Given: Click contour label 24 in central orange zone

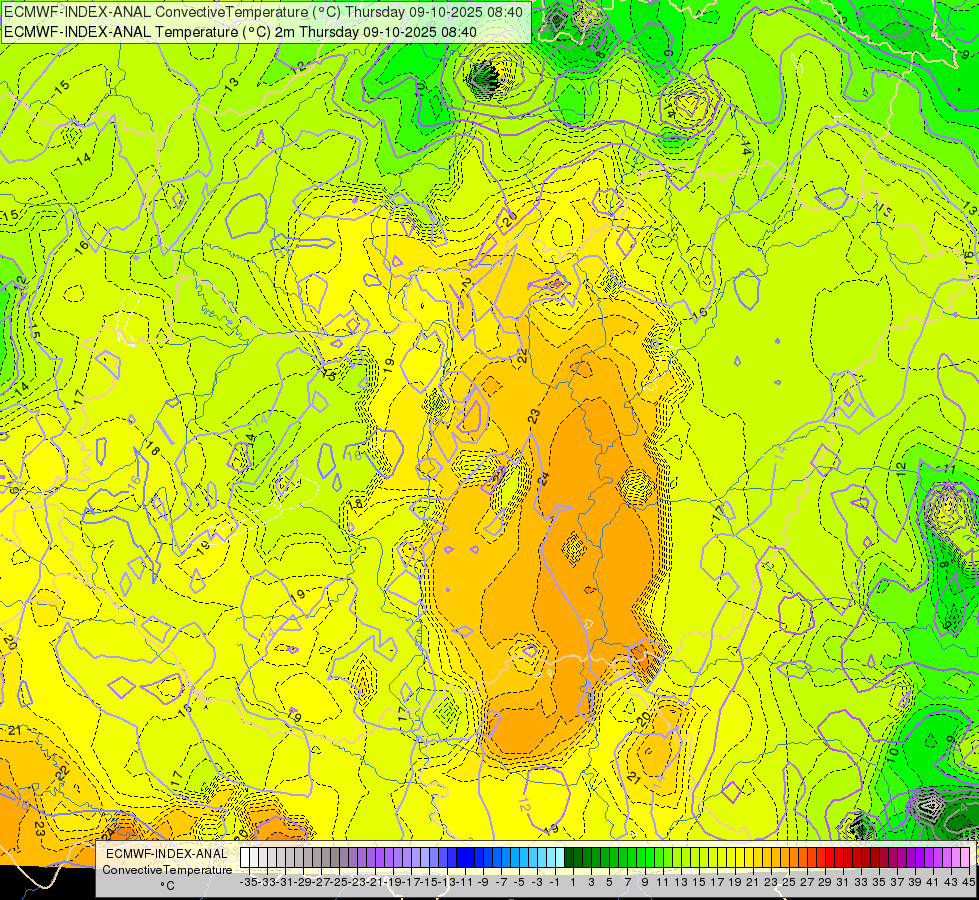Looking at the screenshot, I should coord(544,479).
